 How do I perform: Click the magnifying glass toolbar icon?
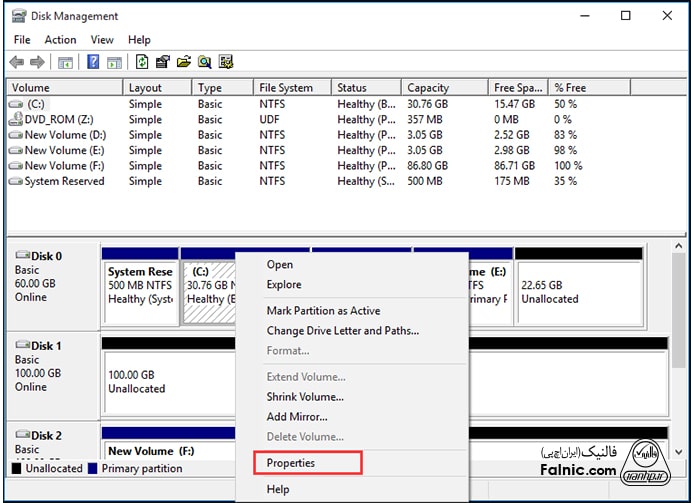tap(205, 62)
